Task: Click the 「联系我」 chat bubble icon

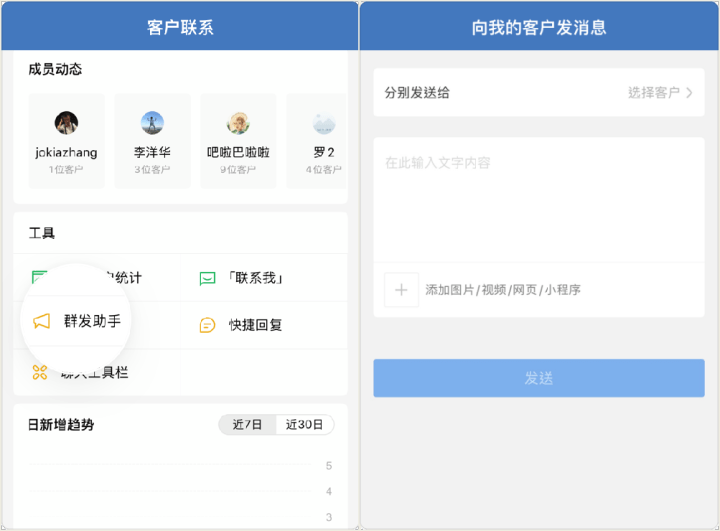Action: (207, 278)
